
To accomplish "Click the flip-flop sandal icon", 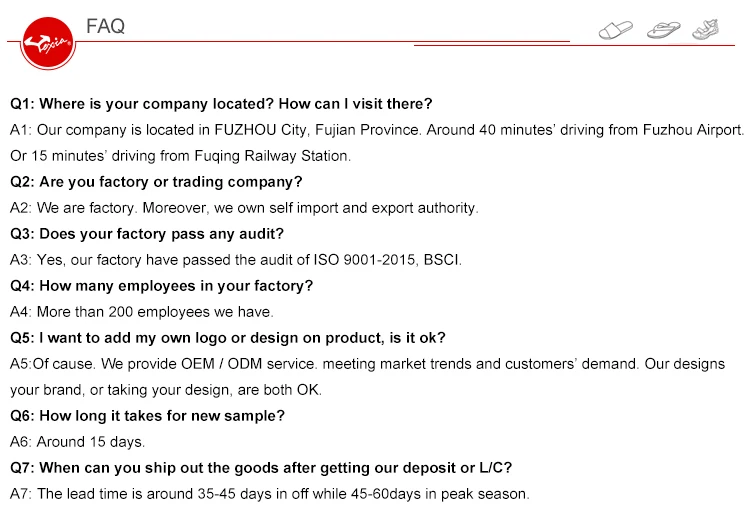I will click(x=663, y=29).
